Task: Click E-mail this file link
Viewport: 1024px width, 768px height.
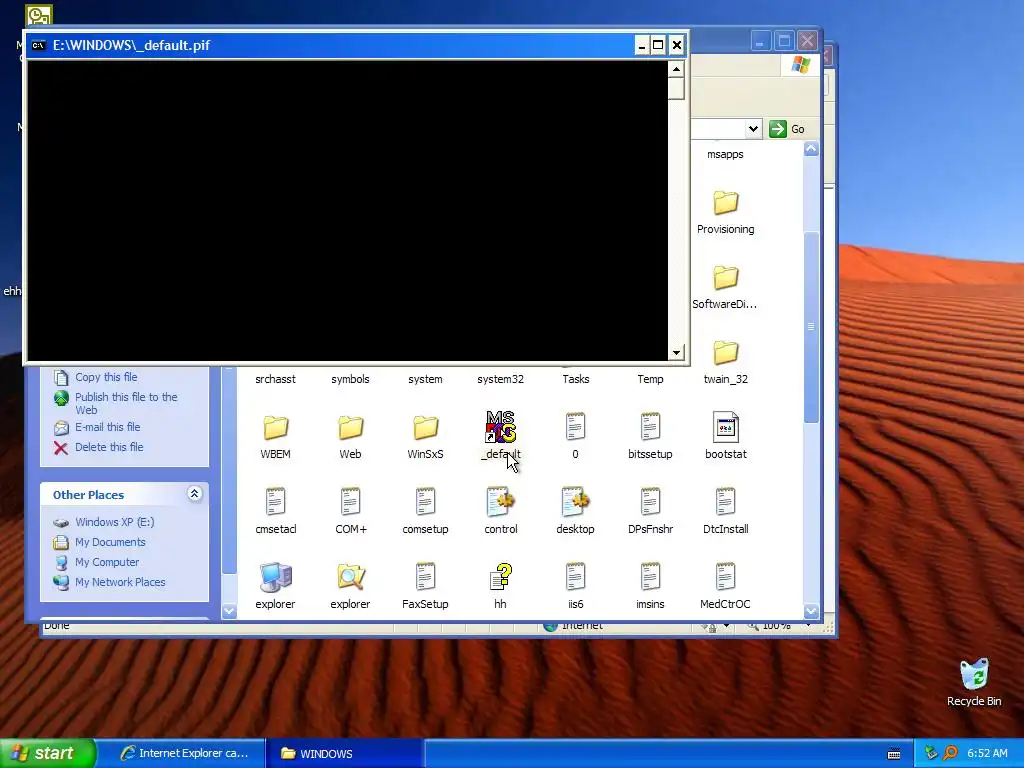Action: [x=107, y=427]
